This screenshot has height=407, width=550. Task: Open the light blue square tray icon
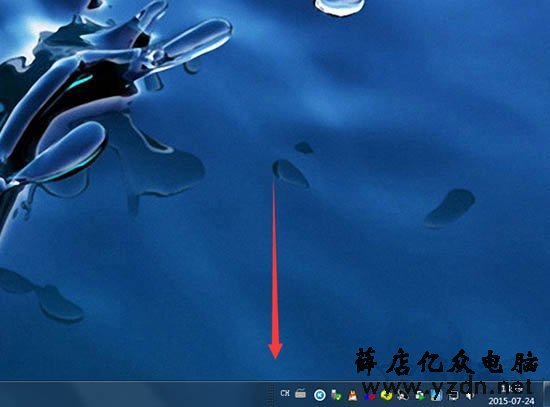pyautogui.click(x=436, y=396)
